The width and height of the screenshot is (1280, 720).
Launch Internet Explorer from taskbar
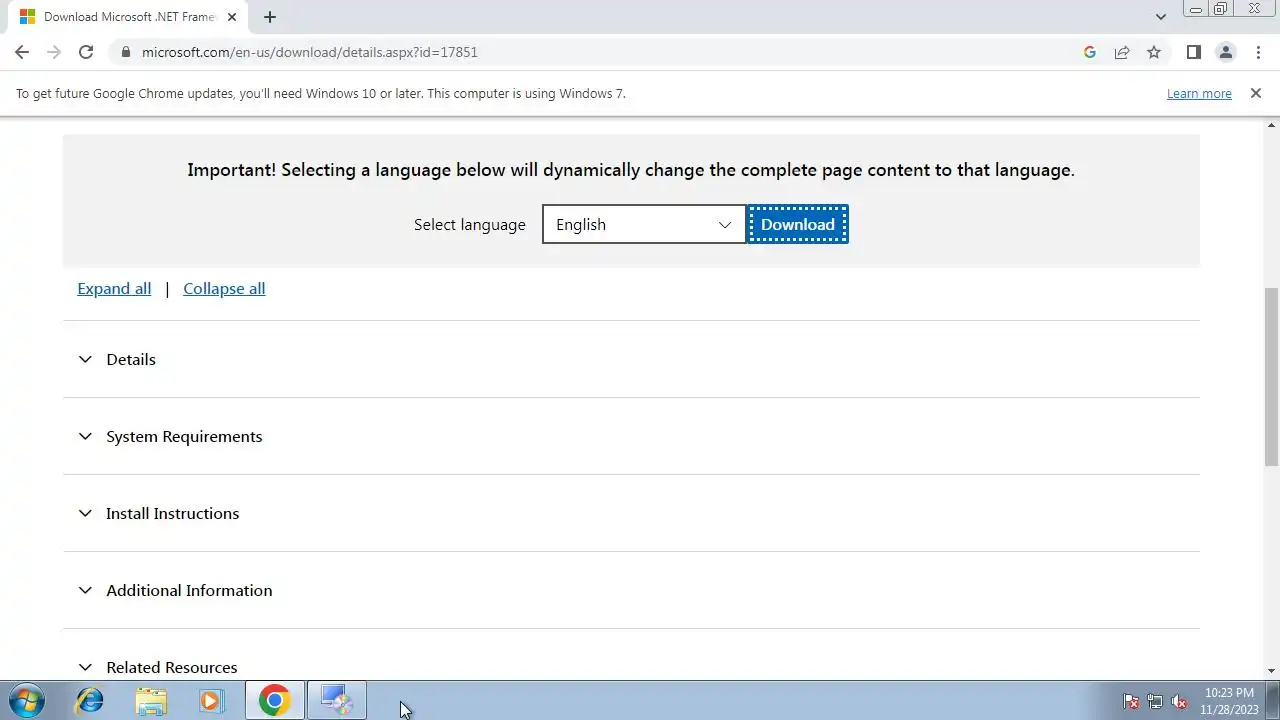(90, 700)
